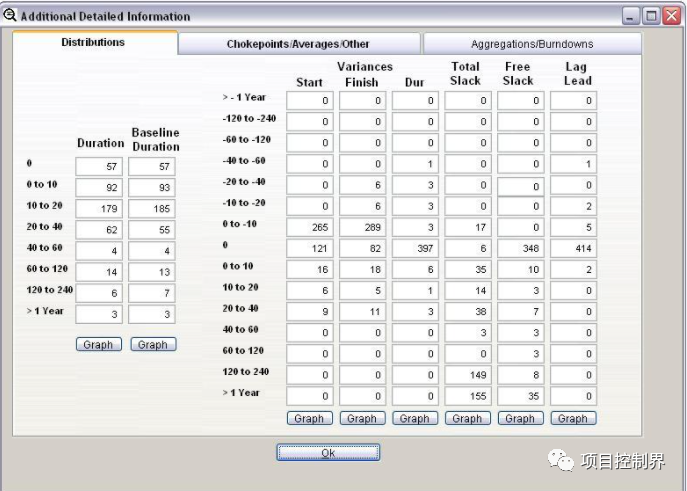Click the '-10 to -20' row label

click(244, 202)
